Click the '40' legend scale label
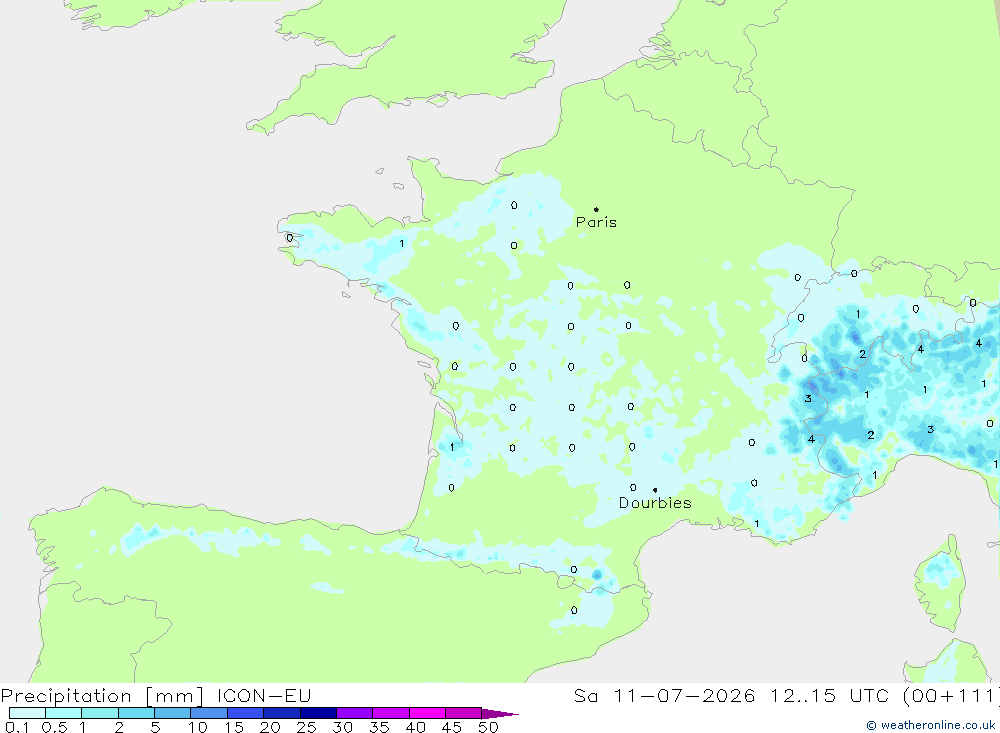The width and height of the screenshot is (1000, 733). coord(416,727)
